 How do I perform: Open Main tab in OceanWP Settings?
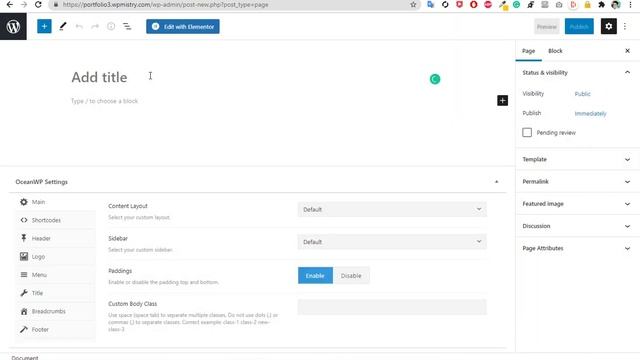tap(56, 202)
